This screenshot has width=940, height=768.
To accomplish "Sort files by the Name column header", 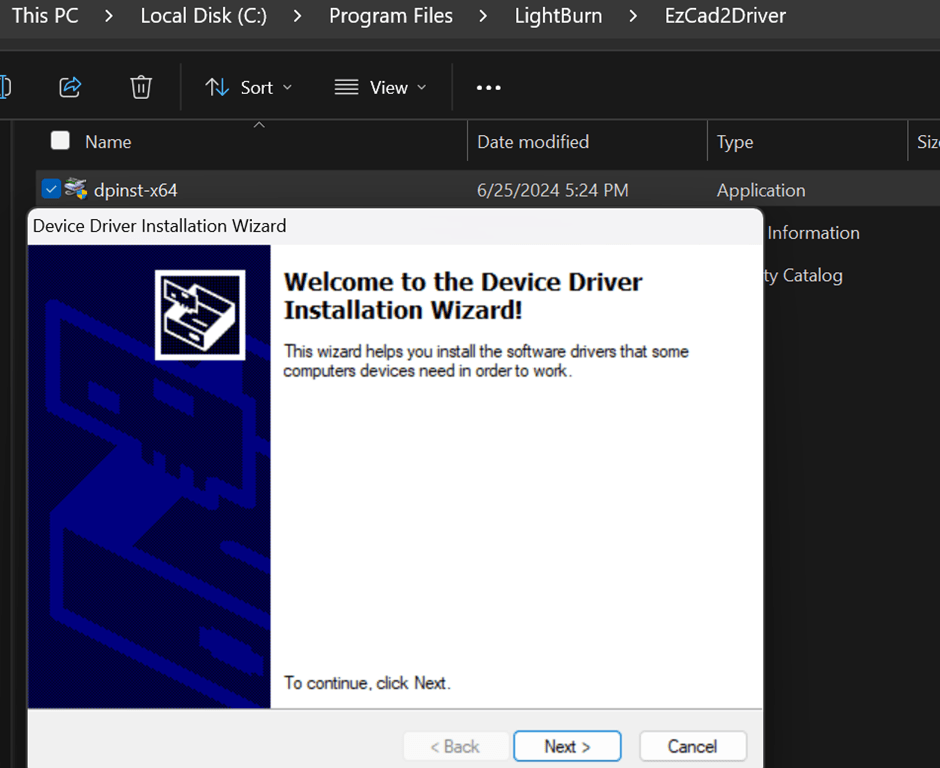I will tap(108, 142).
